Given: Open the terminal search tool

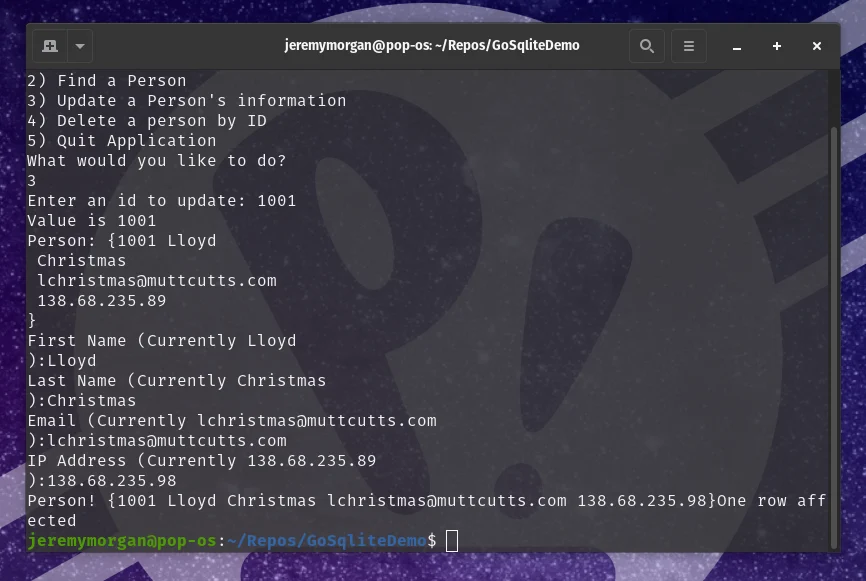Looking at the screenshot, I should coord(647,46).
